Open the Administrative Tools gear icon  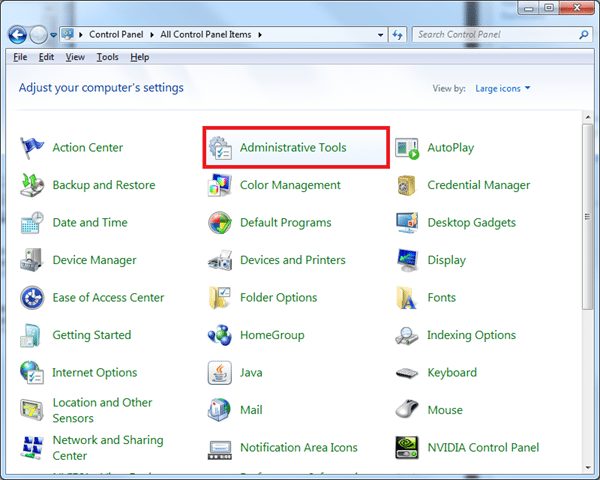pyautogui.click(x=220, y=148)
